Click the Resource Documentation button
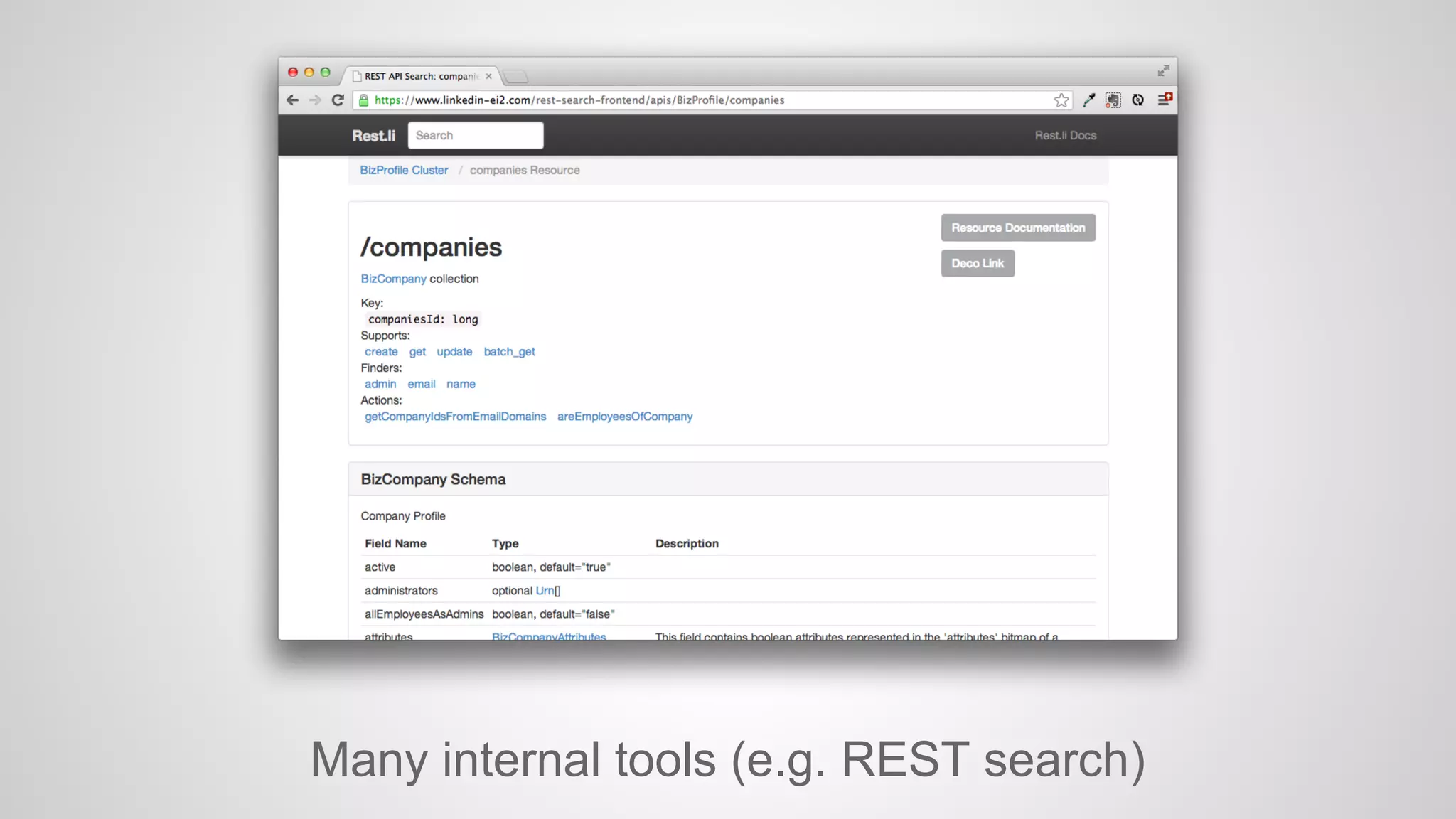This screenshot has width=1456, height=819. pyautogui.click(x=1018, y=227)
